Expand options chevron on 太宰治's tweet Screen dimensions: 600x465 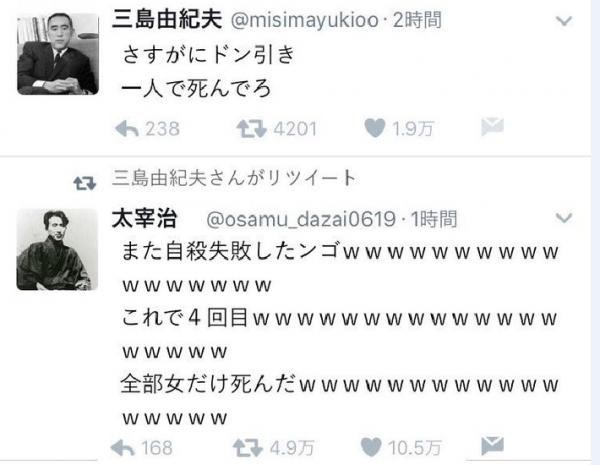[564, 218]
